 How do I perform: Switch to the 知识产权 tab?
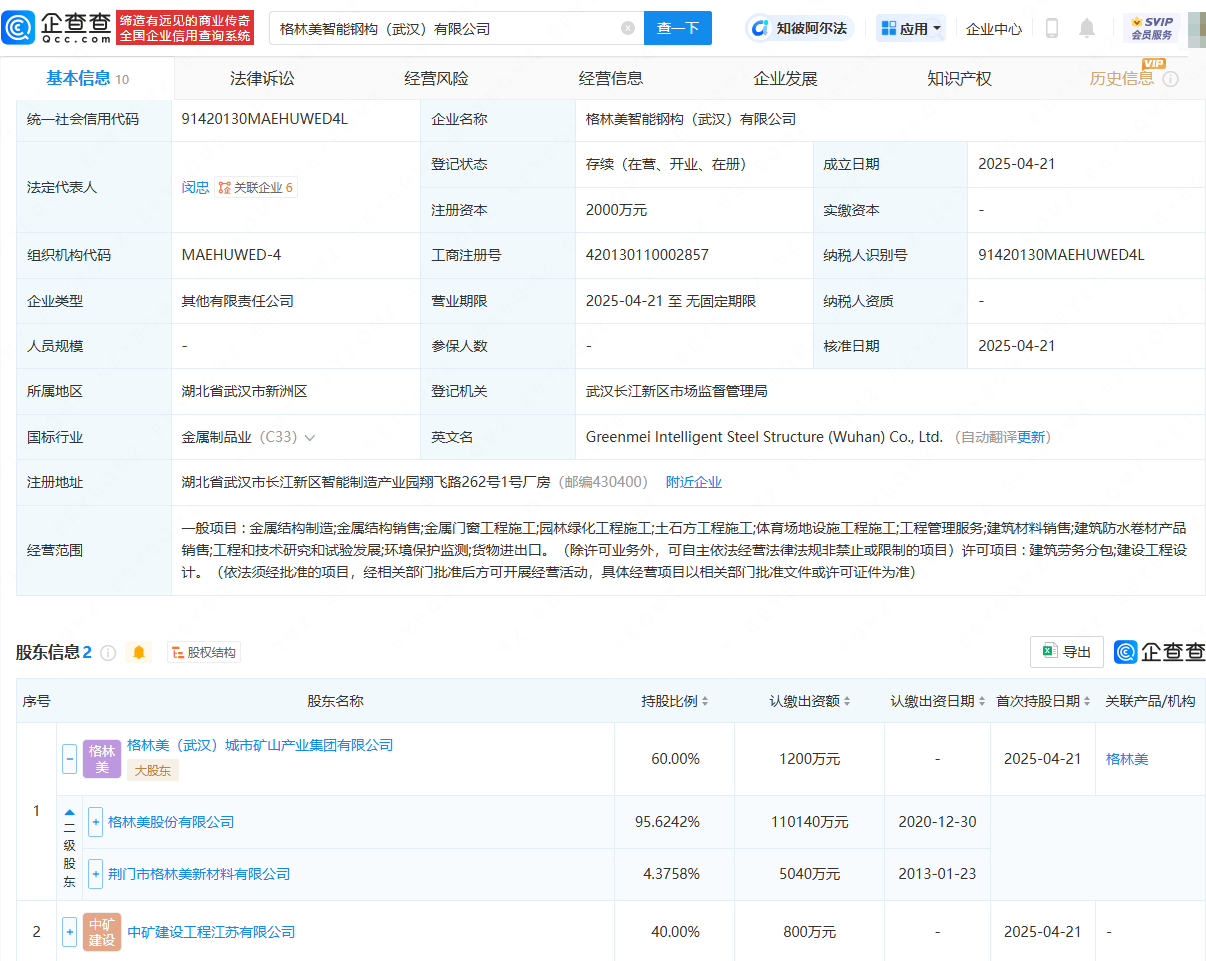coord(959,79)
